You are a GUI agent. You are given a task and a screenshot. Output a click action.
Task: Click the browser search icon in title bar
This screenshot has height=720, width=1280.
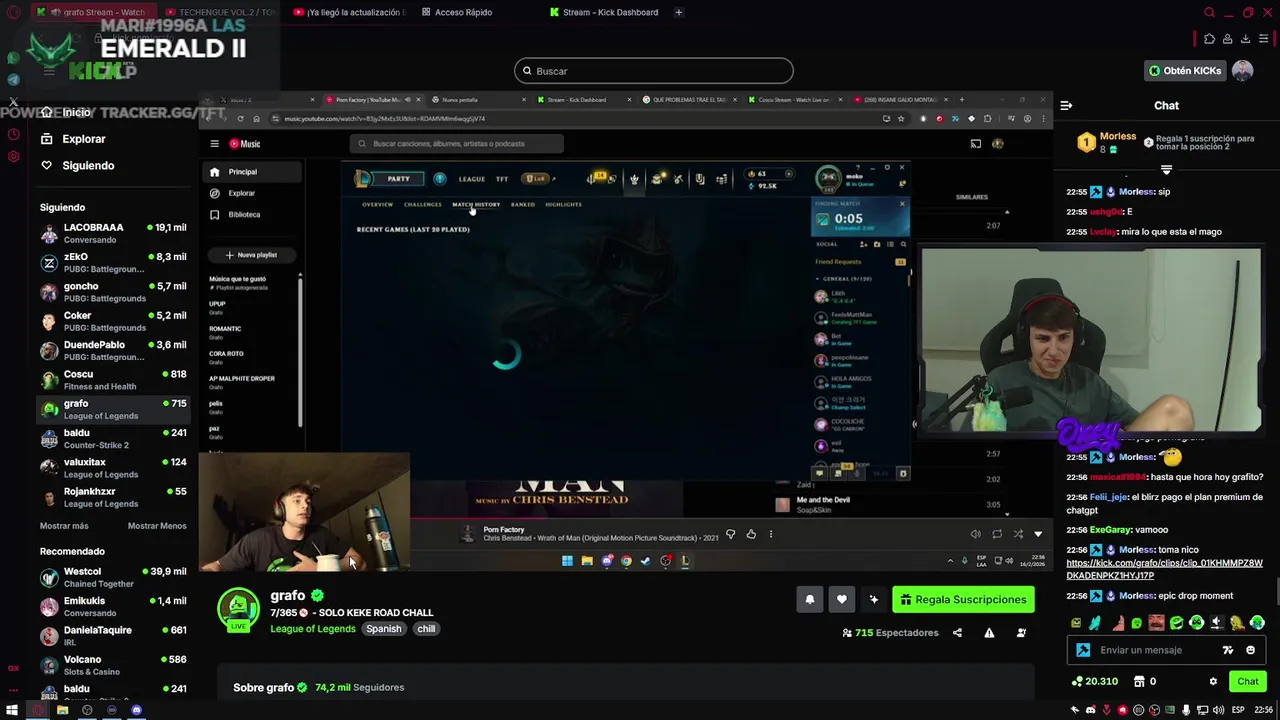[1209, 12]
